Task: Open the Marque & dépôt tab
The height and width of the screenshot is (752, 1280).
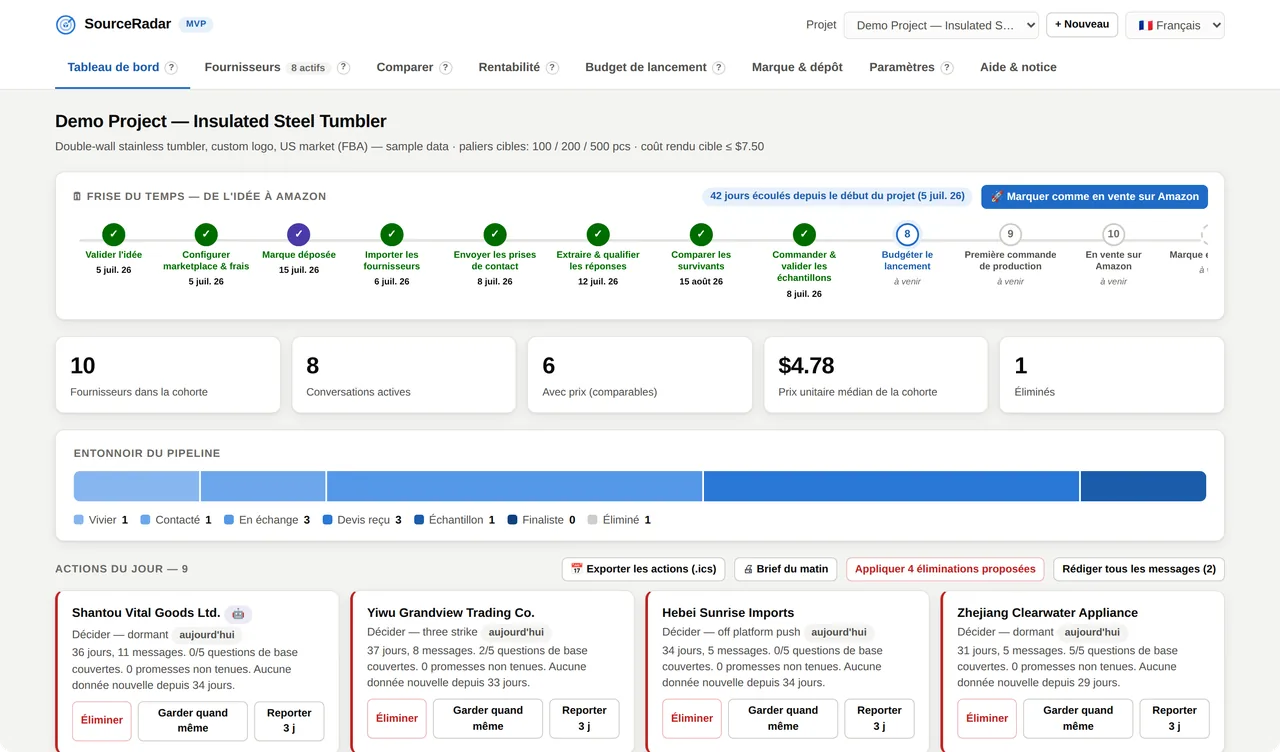Action: [797, 67]
